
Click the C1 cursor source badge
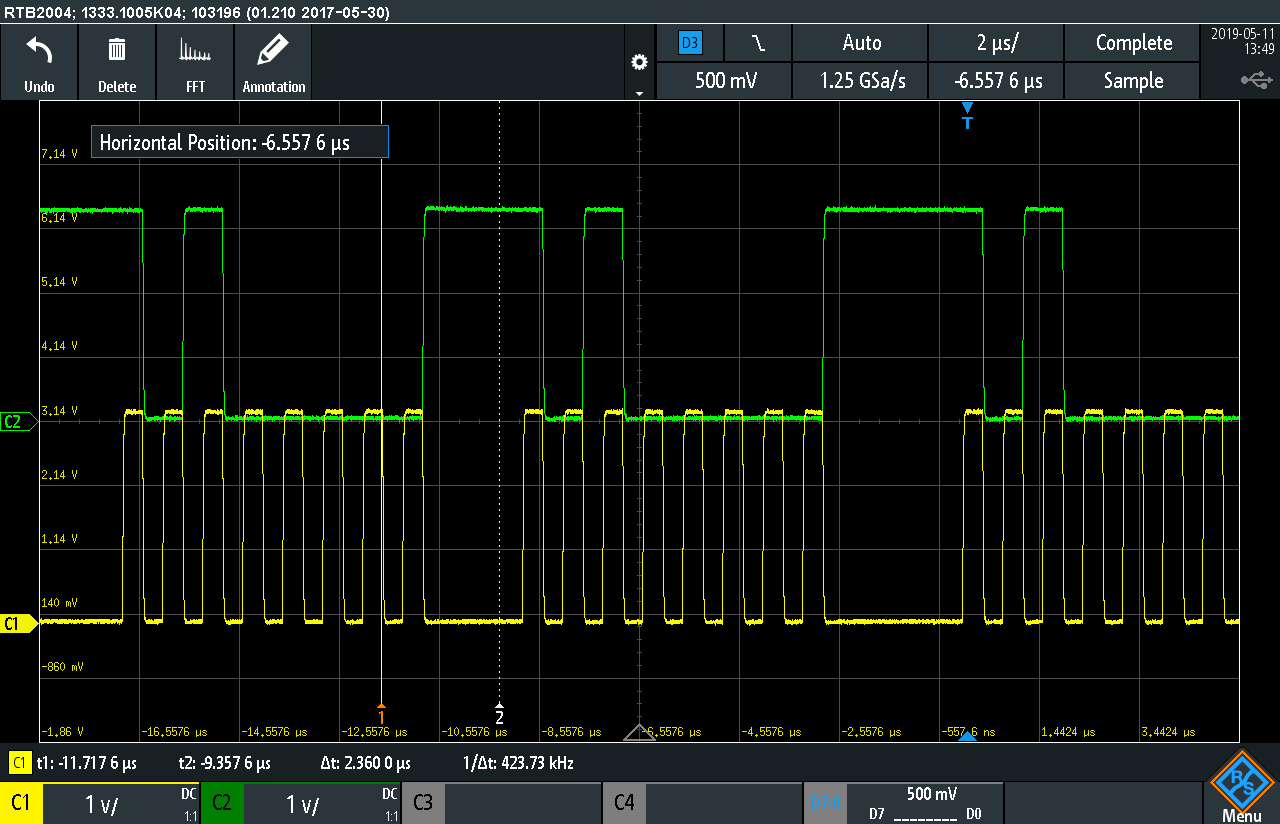coord(19,763)
